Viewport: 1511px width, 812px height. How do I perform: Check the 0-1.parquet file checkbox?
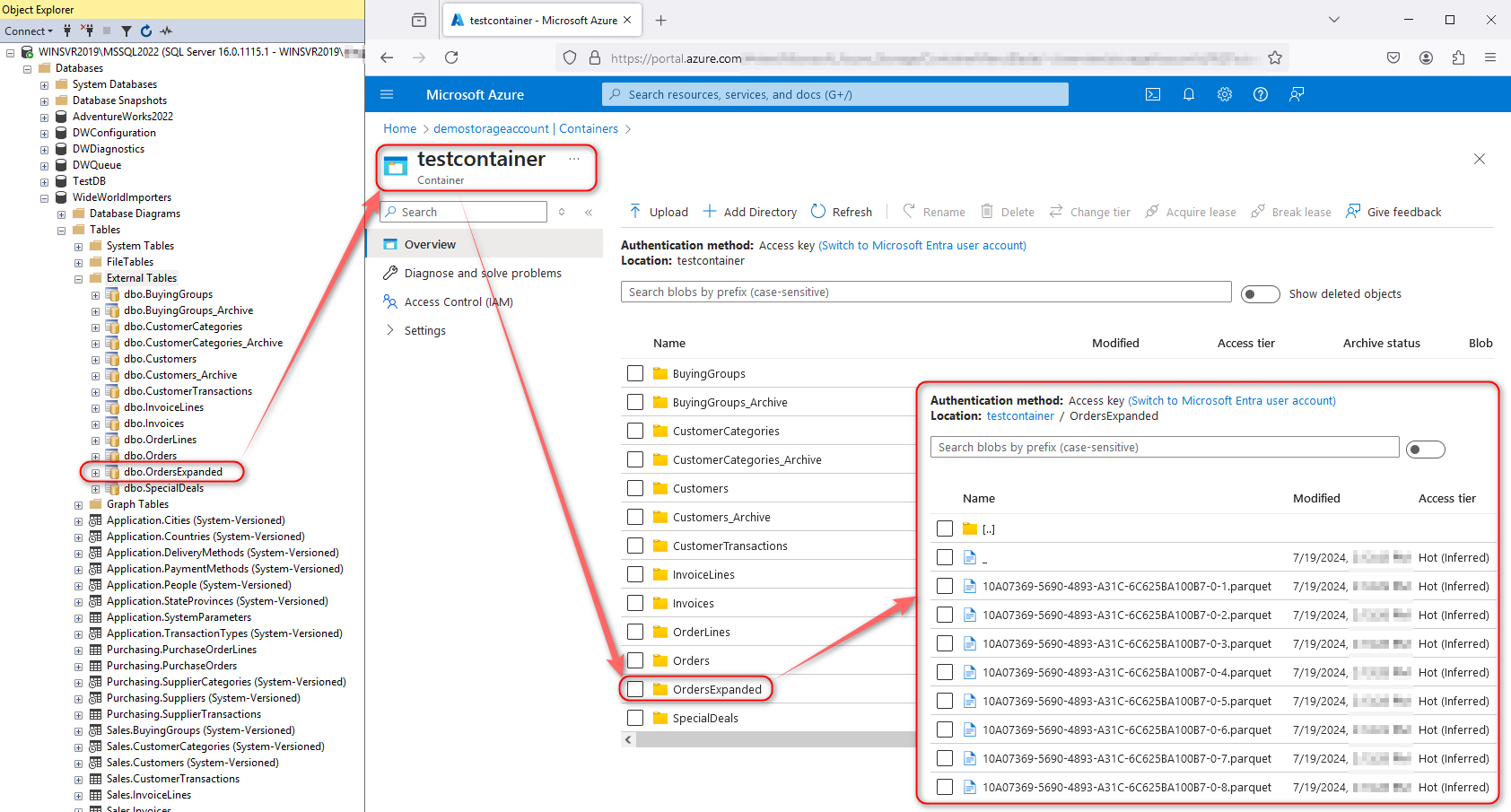(x=944, y=586)
